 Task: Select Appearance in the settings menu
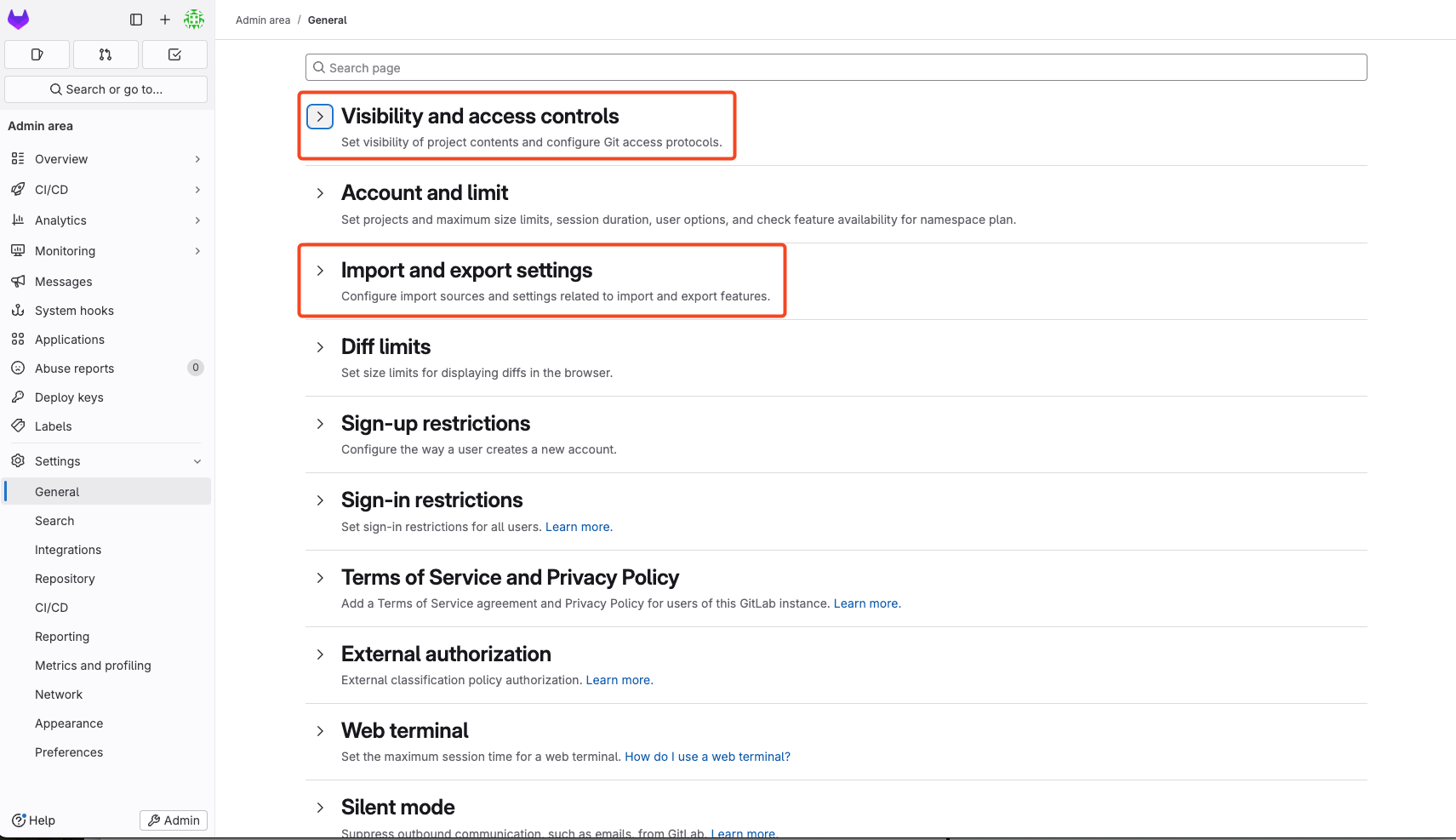pyautogui.click(x=69, y=723)
